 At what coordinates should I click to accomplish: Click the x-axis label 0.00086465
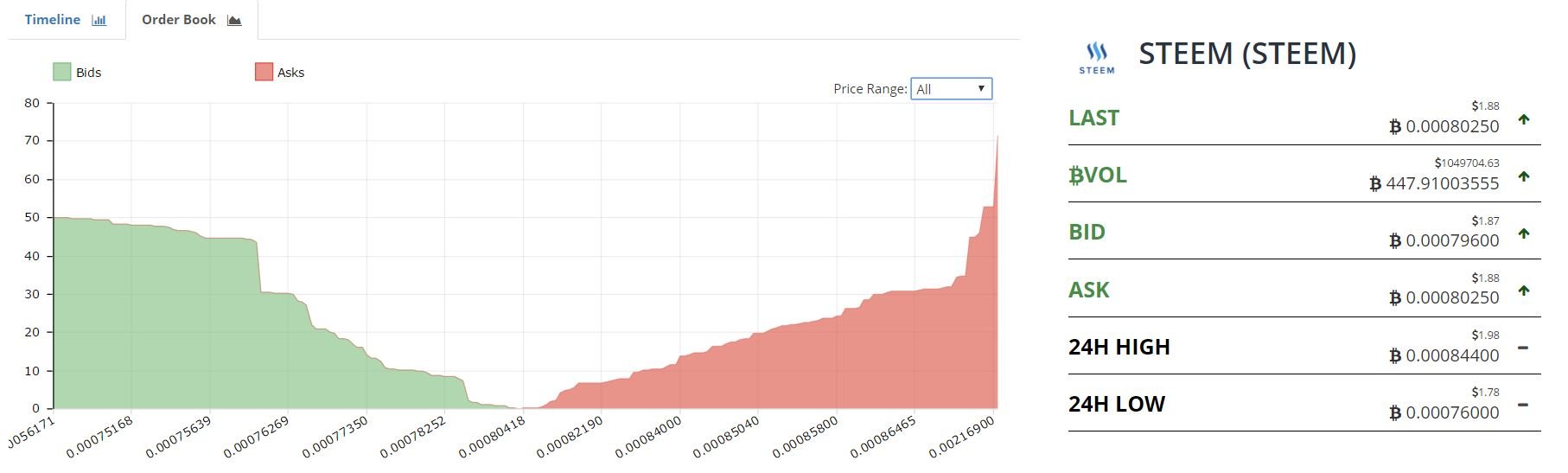coord(883,438)
